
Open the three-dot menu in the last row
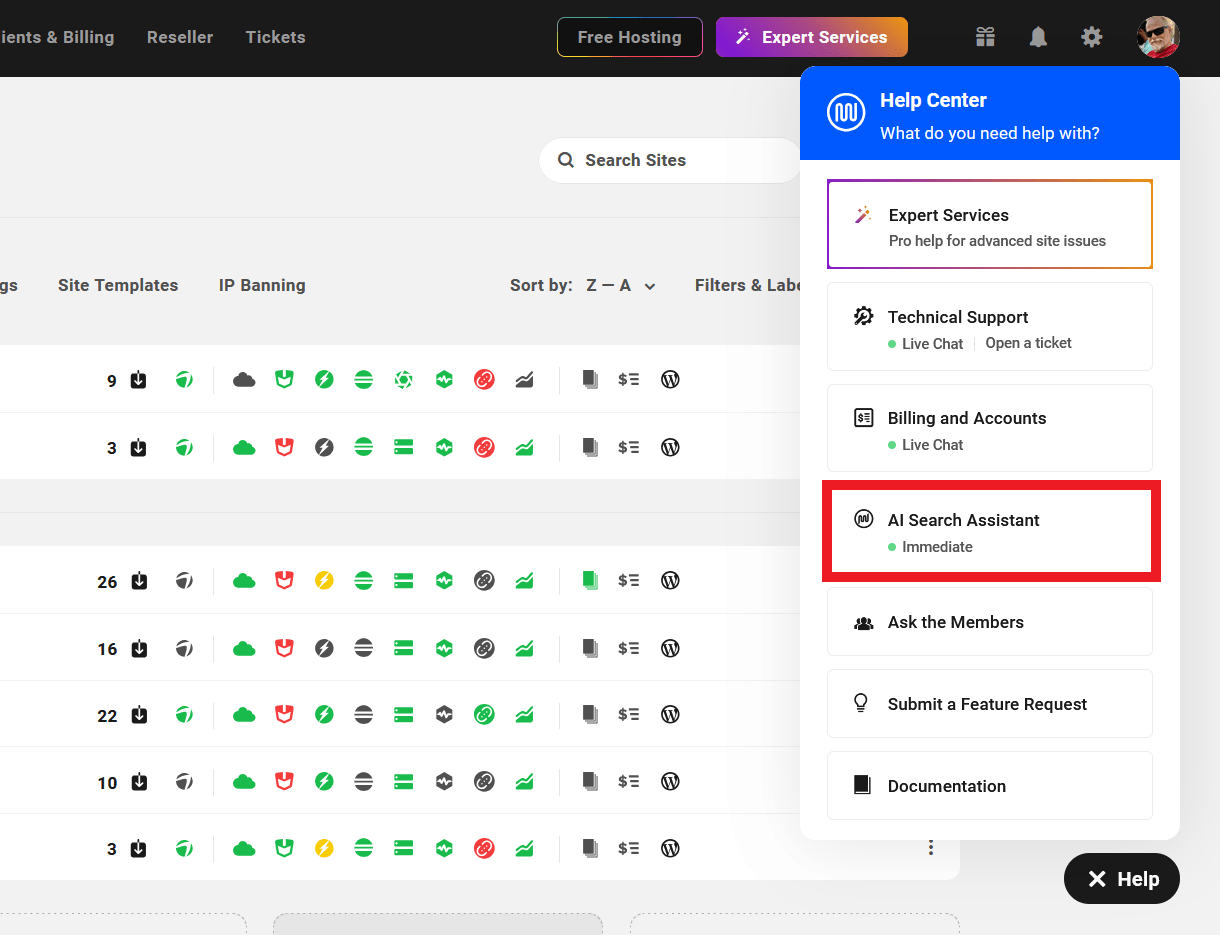931,848
